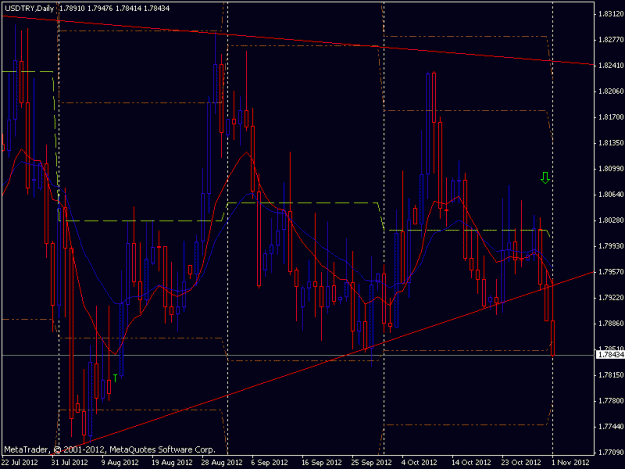Click the green down arrow marker on chart
This screenshot has height=469, width=625.
point(545,178)
